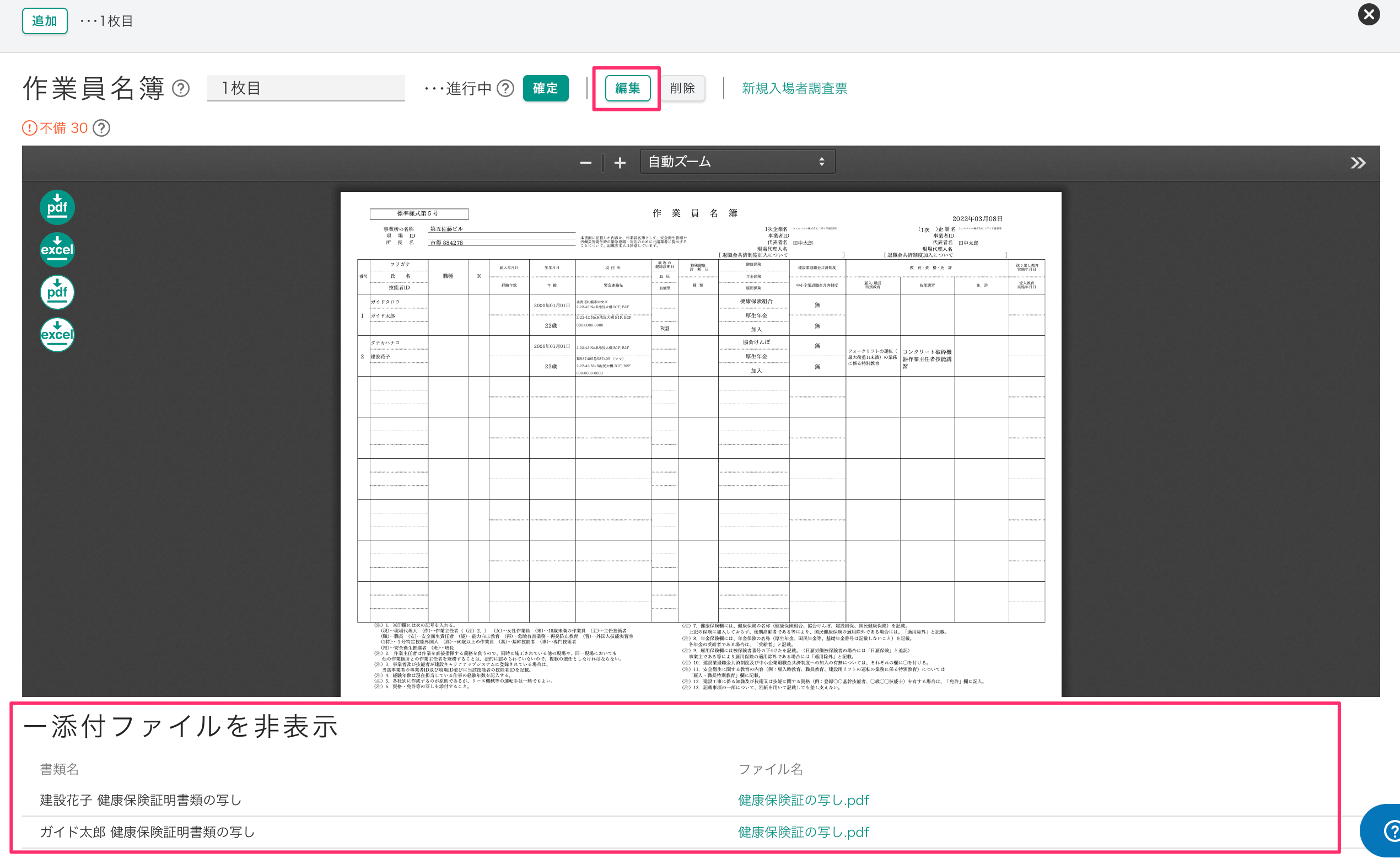1400x858 pixels.
Task: Open help beside 進行中 status
Action: point(504,88)
